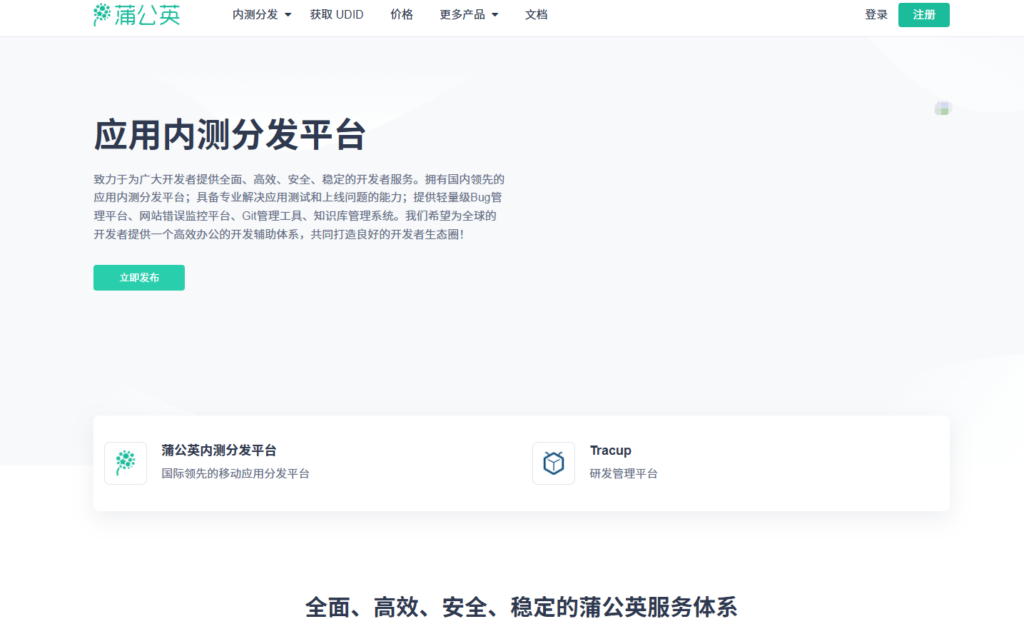Select the dandelion icon on the 蒲公英内测分发平台 card
Image resolution: width=1024 pixels, height=629 pixels.
(x=125, y=463)
